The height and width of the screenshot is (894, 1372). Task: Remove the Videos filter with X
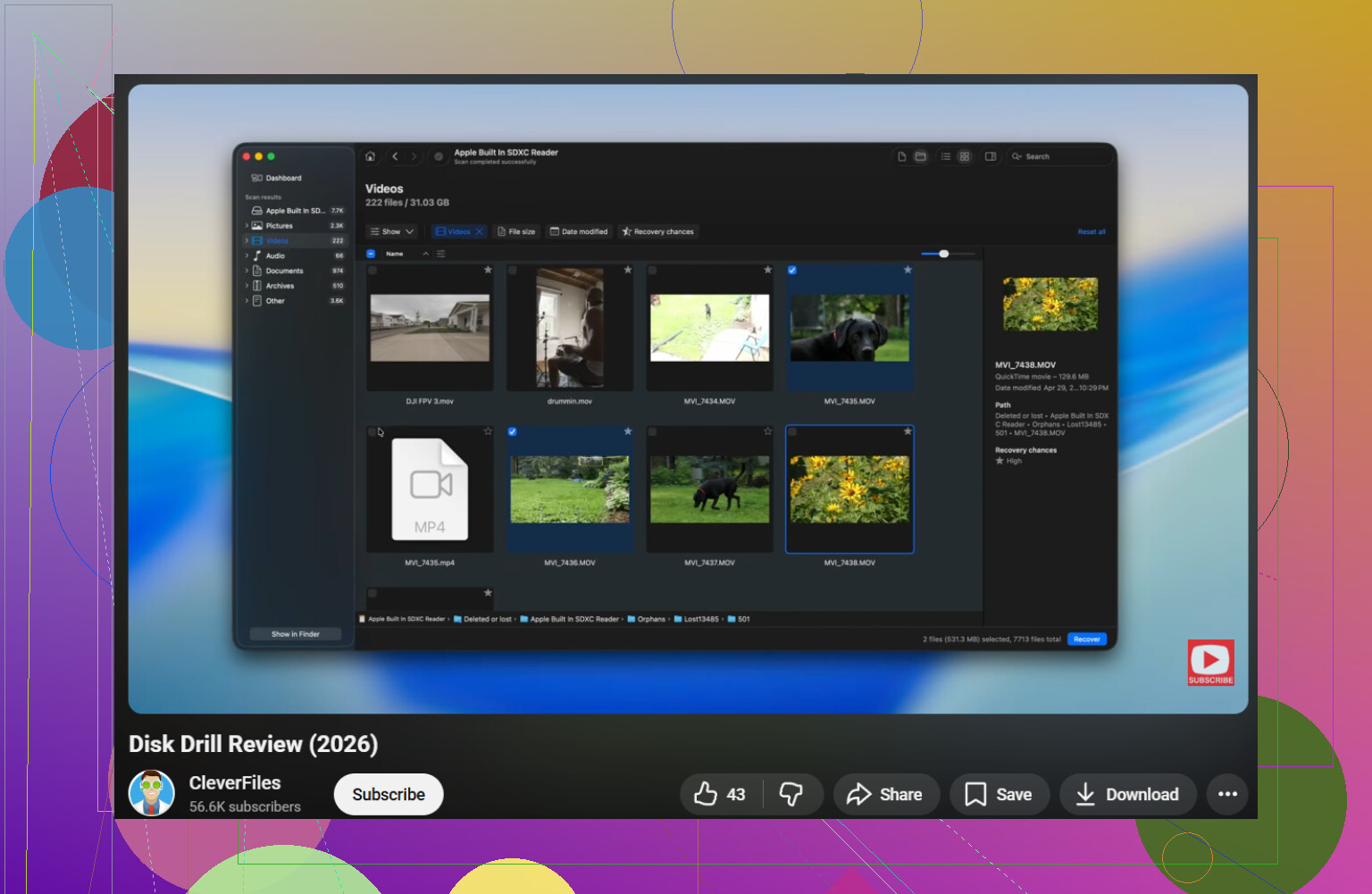click(480, 231)
